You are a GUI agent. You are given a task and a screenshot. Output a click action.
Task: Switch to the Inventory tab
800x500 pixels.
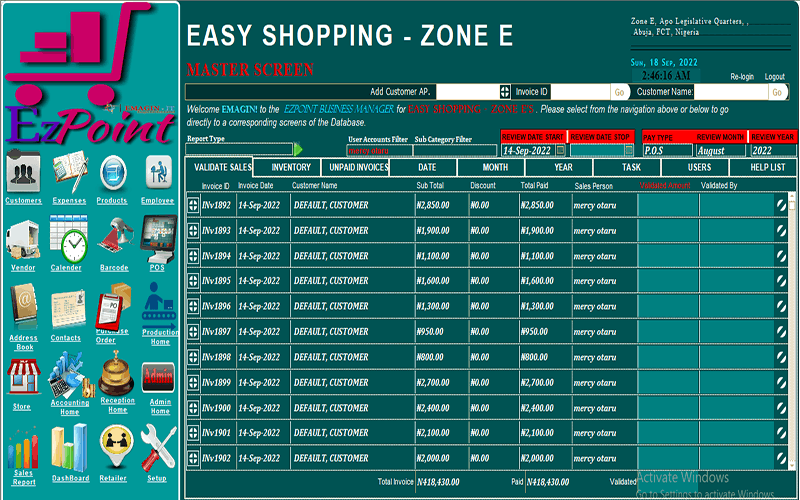291,168
